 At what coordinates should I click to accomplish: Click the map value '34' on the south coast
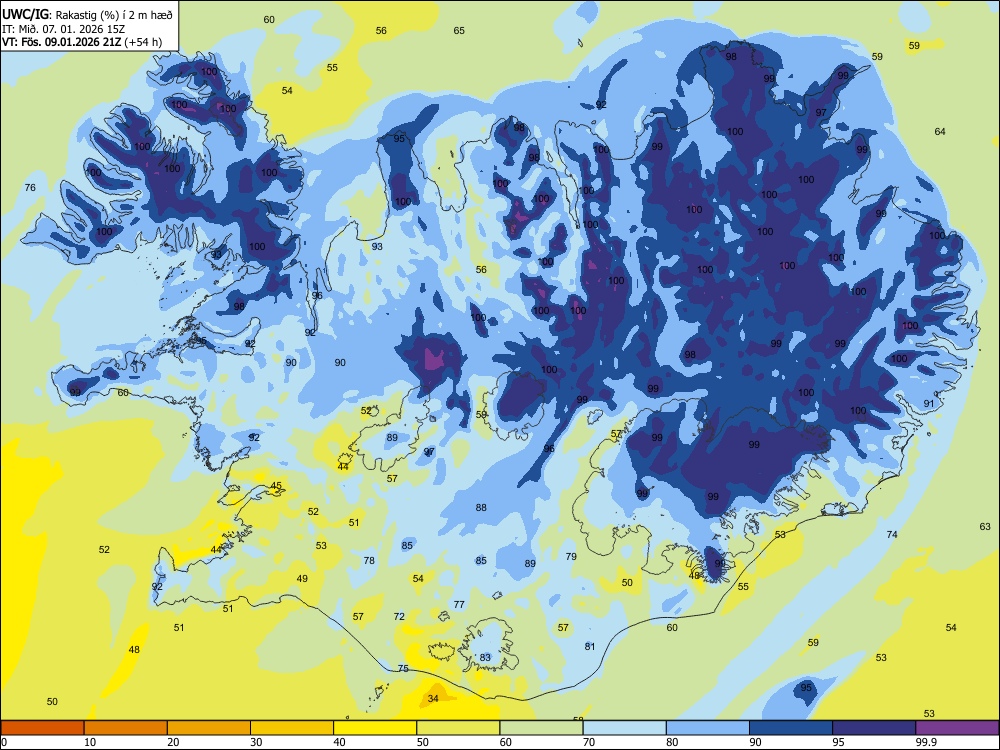(x=433, y=699)
